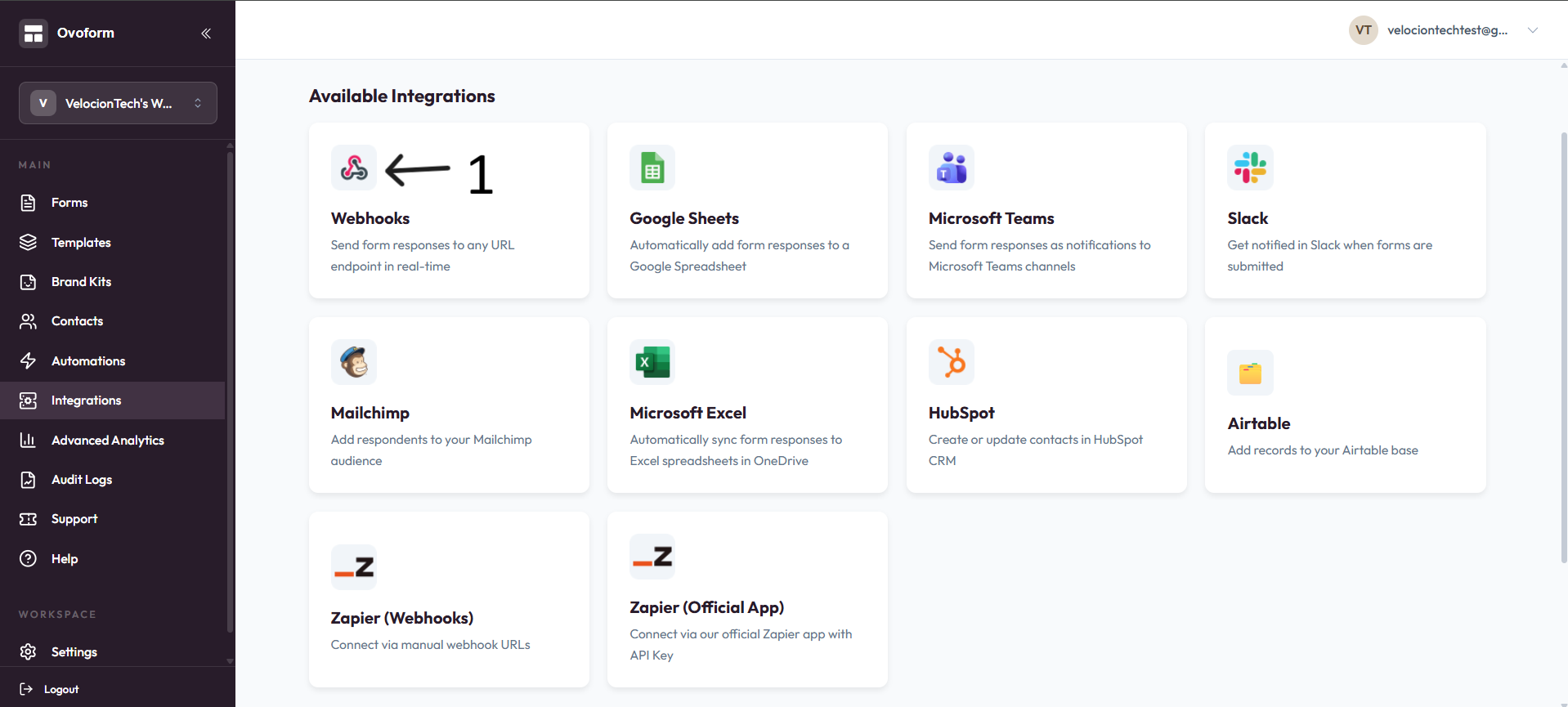This screenshot has height=707, width=1568.
Task: Open the Webhooks integration title
Action: click(x=370, y=218)
